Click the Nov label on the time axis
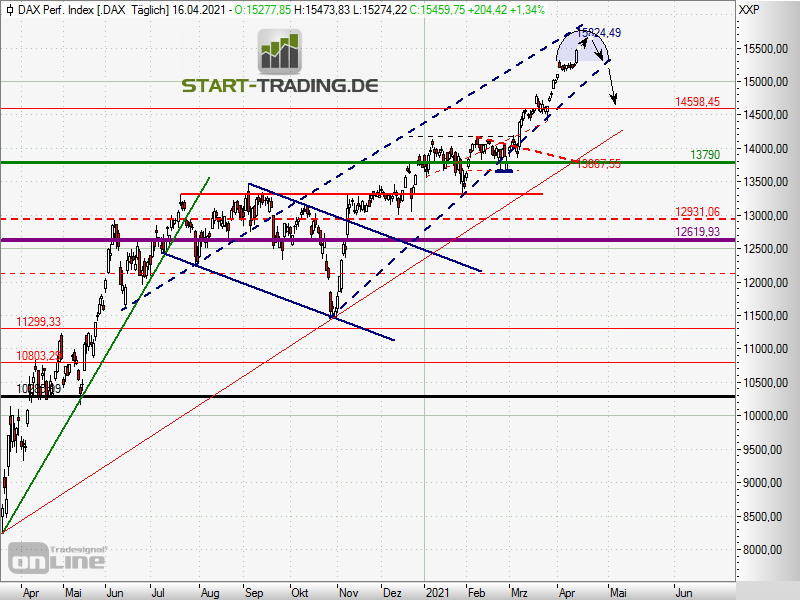Image resolution: width=800 pixels, height=600 pixels. coord(348,592)
